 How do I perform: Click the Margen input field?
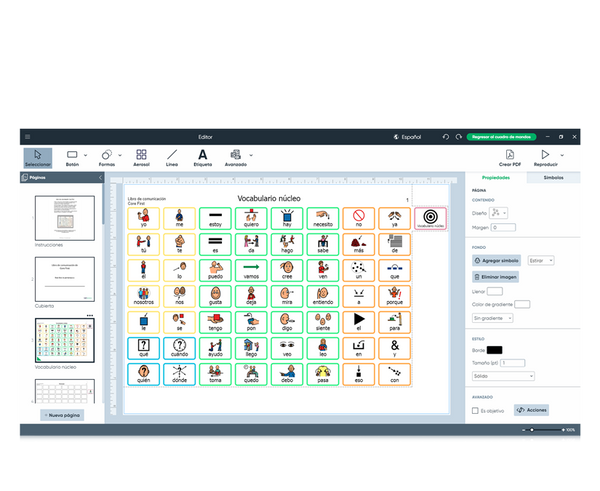point(503,227)
